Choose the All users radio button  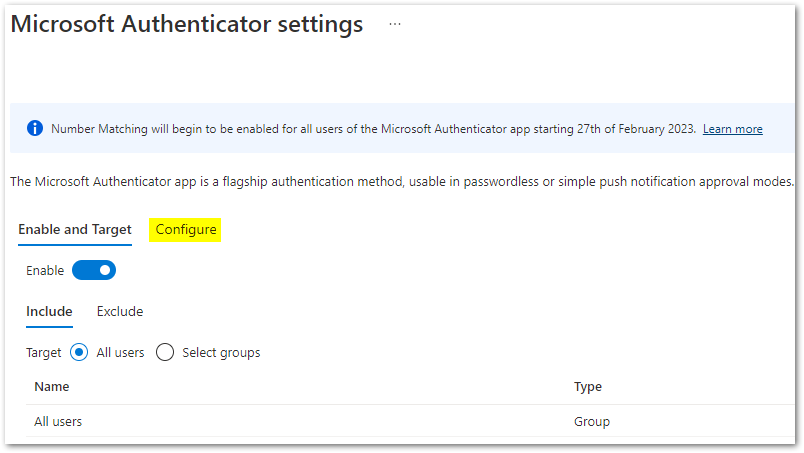[x=79, y=352]
